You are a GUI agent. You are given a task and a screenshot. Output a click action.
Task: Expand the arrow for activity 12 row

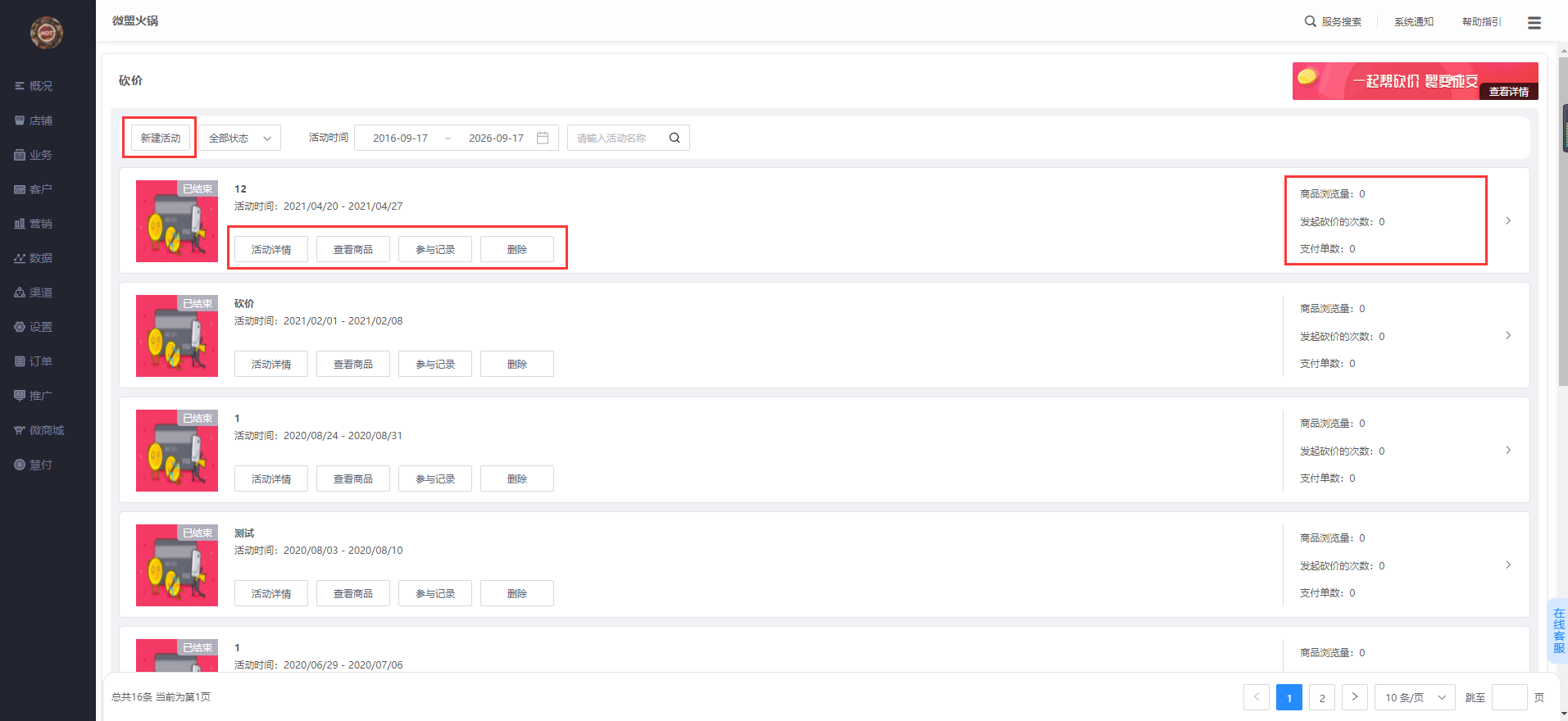1508,221
